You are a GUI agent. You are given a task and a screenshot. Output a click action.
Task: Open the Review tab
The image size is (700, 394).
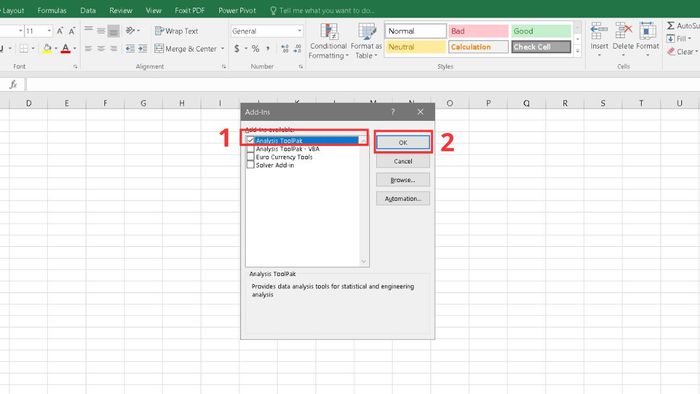tap(121, 10)
